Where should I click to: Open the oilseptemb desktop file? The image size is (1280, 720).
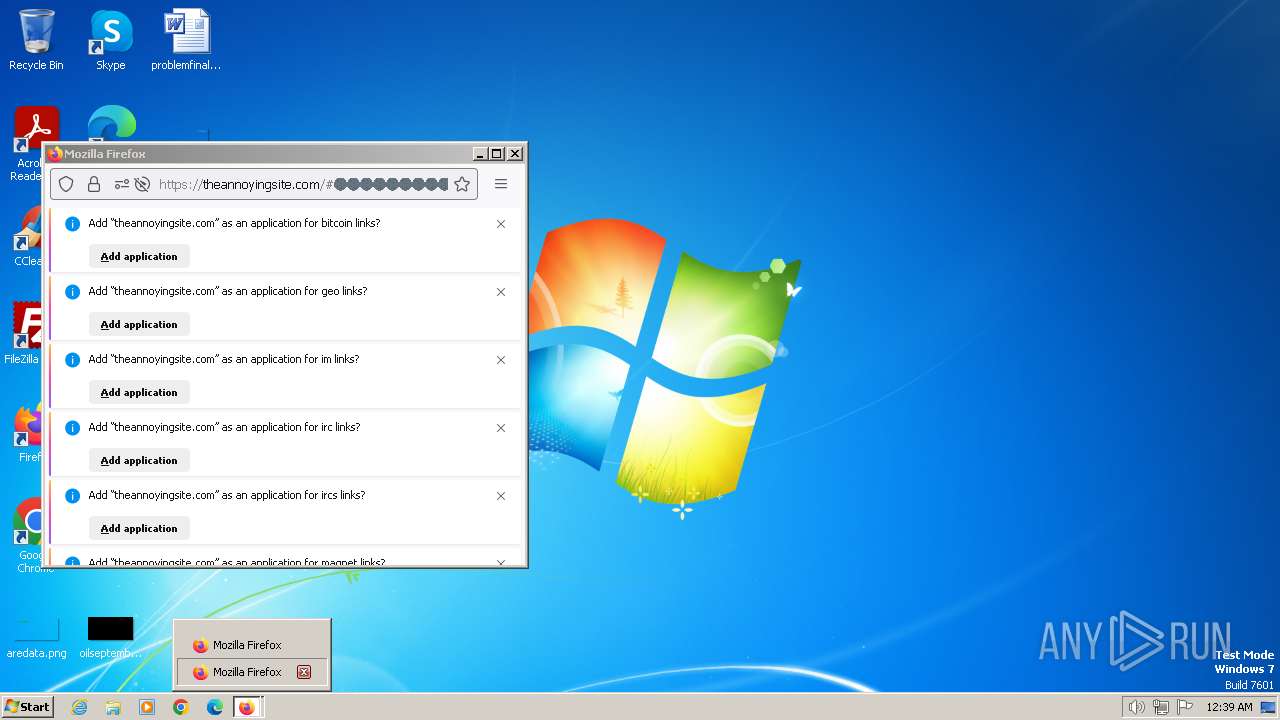[111, 637]
